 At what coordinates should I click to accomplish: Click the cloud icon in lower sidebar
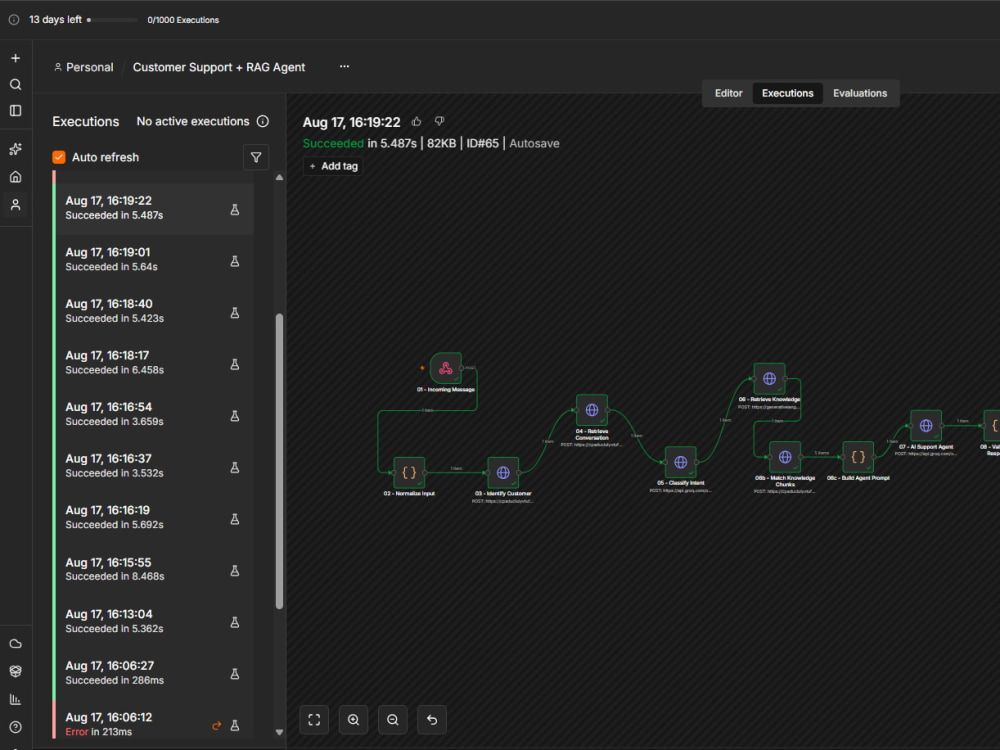15,643
